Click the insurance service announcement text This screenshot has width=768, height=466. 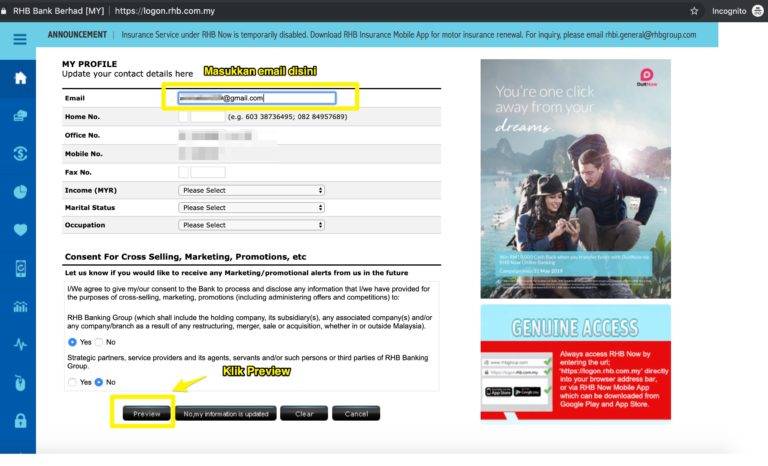point(408,35)
